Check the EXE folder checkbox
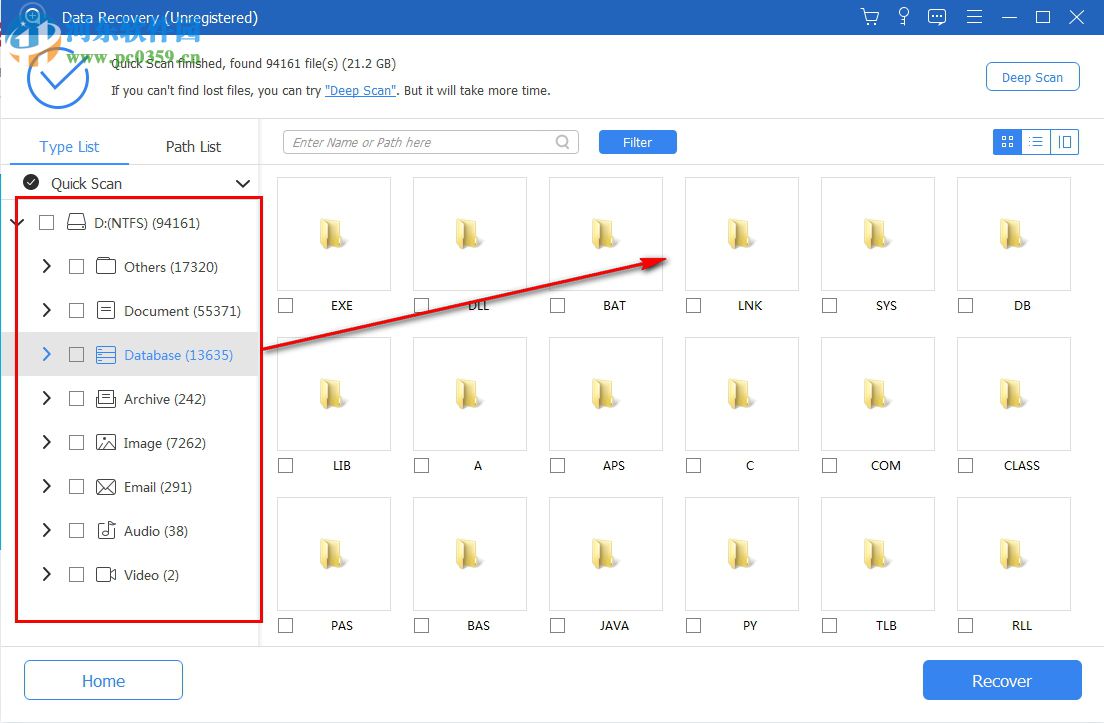Viewport: 1104px width, 723px height. click(x=285, y=306)
